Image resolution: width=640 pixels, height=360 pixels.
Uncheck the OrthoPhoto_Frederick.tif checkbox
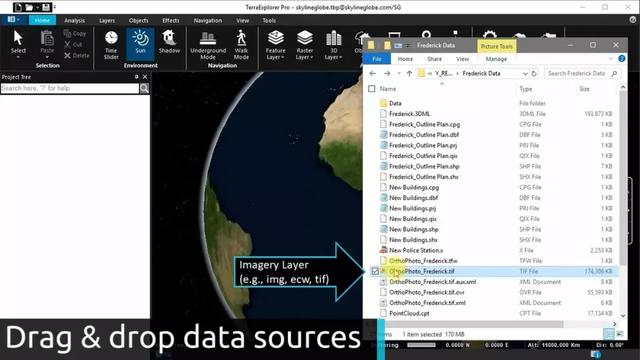pos(375,271)
